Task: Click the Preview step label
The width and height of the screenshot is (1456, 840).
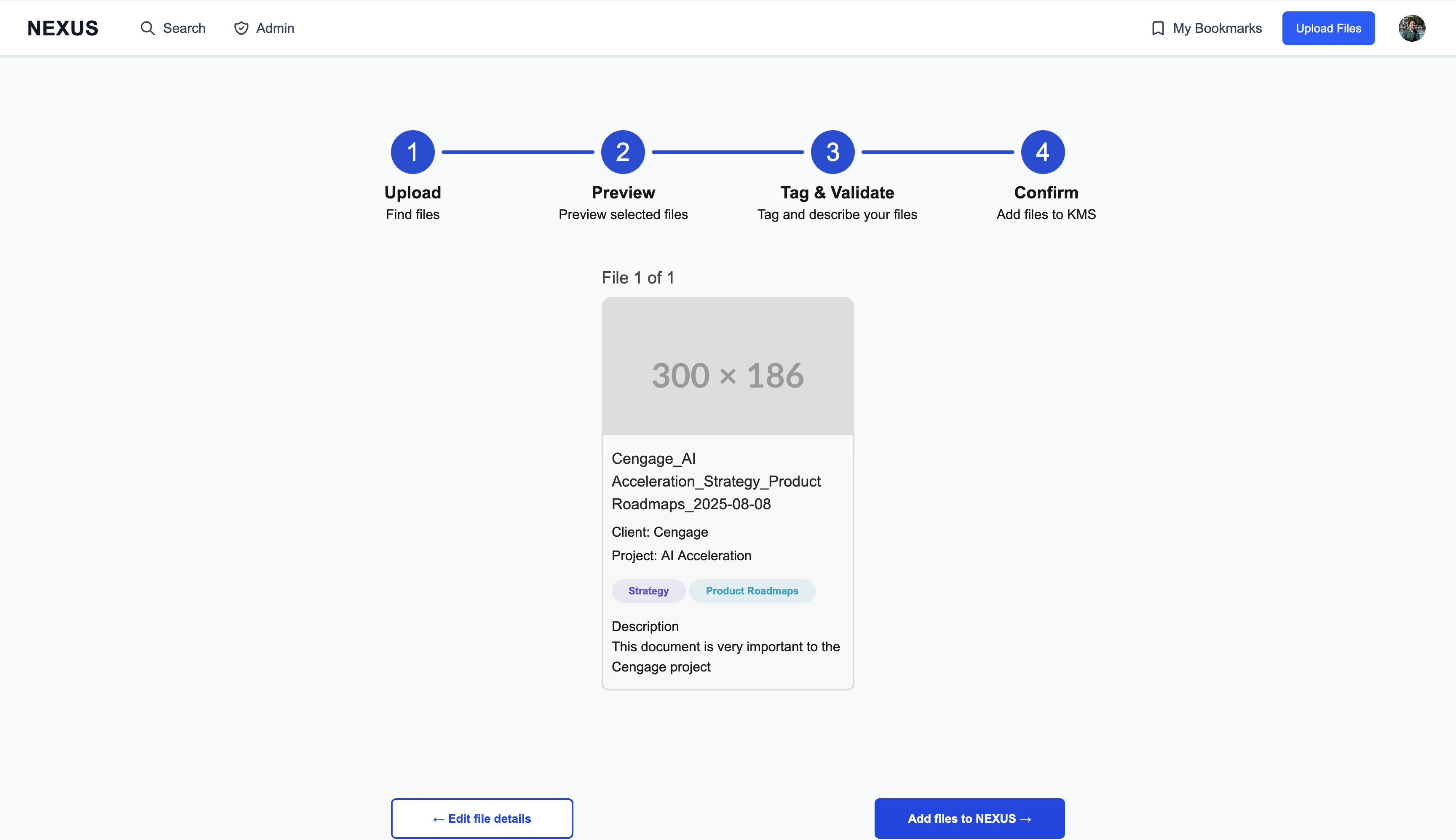Action: pyautogui.click(x=623, y=192)
